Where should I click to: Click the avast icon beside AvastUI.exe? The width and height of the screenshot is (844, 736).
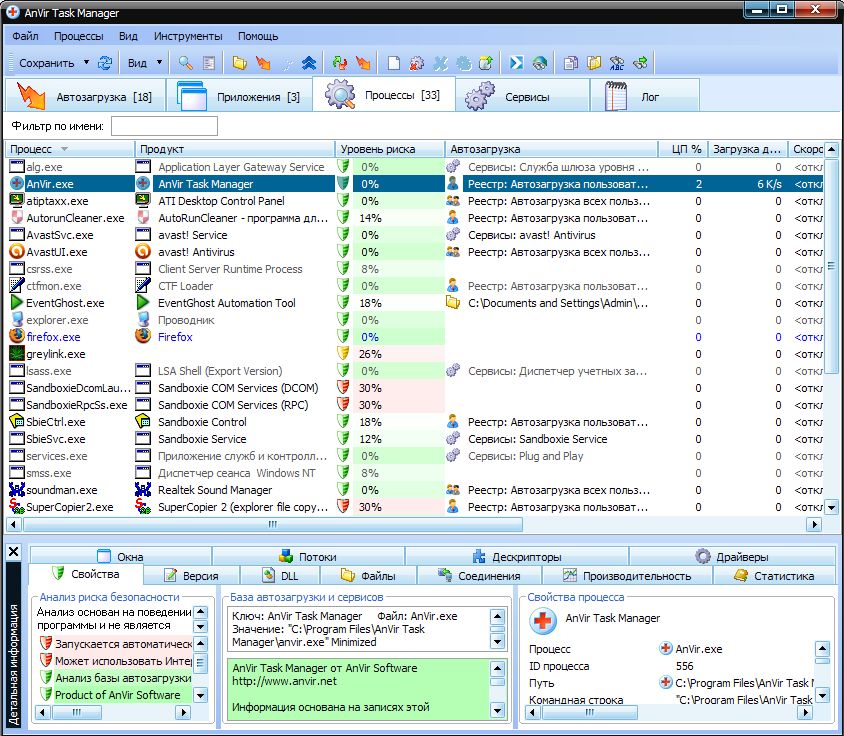[x=17, y=251]
